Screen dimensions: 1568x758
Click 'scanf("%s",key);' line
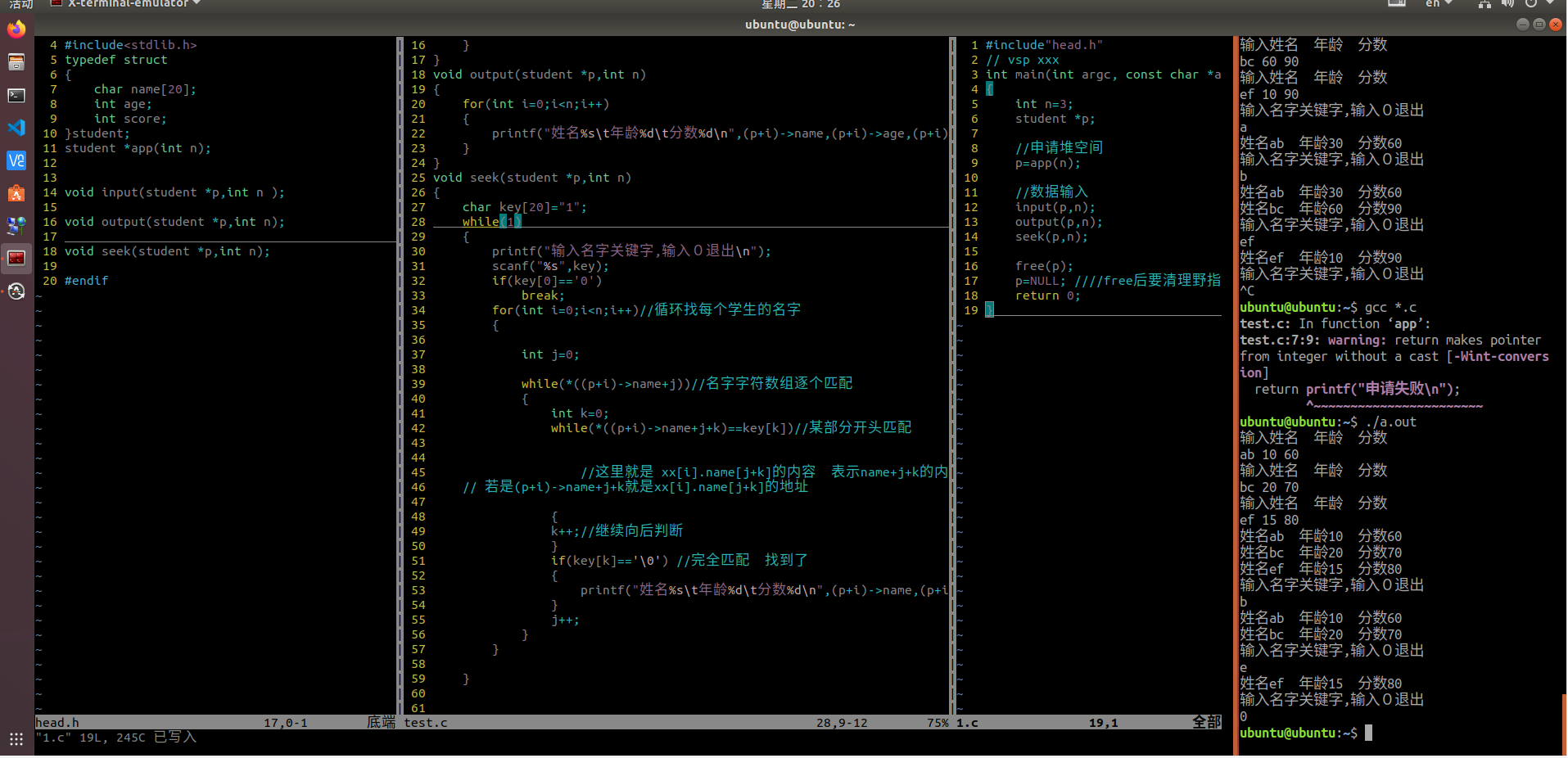tap(550, 266)
